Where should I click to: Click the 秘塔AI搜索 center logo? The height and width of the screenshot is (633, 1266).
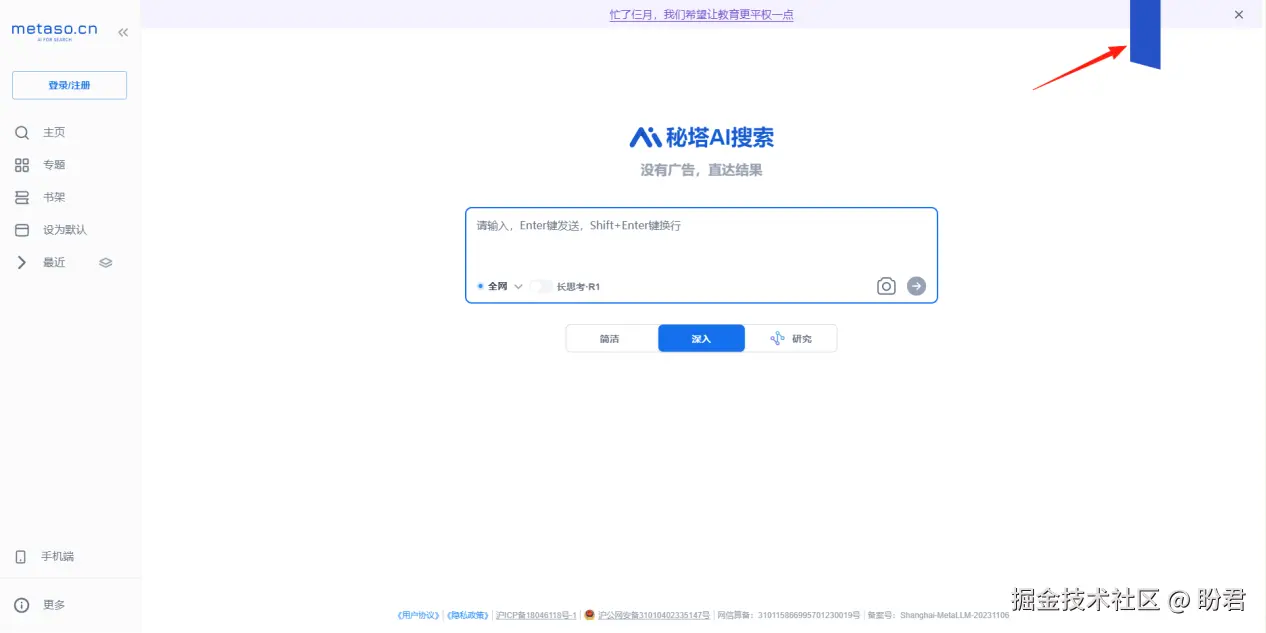pyautogui.click(x=701, y=137)
